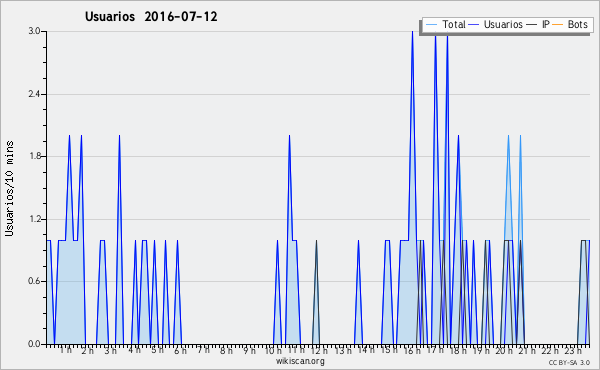The width and height of the screenshot is (600, 370).
Task: Click the y-axis value 3.0
Action: pyautogui.click(x=34, y=31)
